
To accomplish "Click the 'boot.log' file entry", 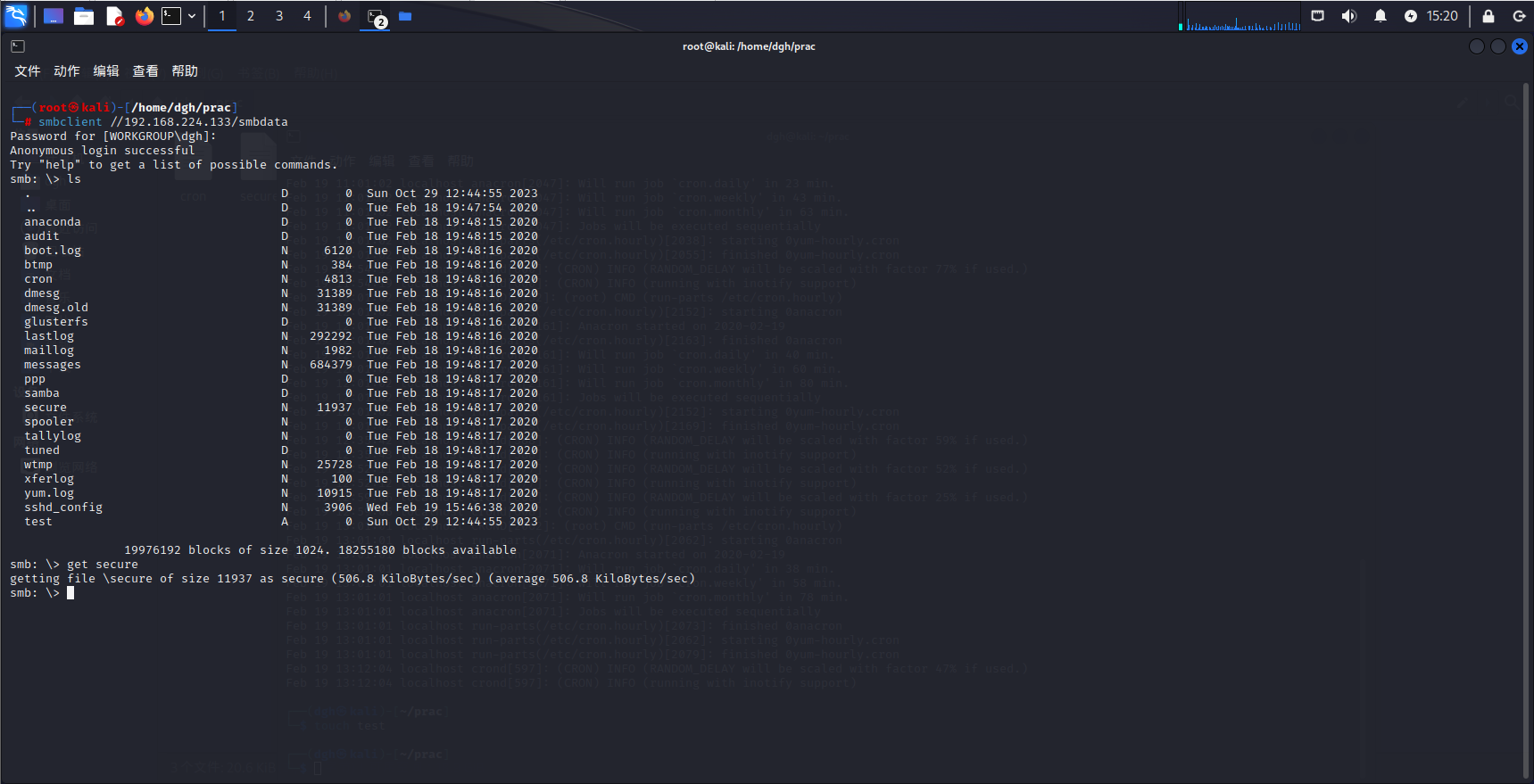I will coord(53,251).
